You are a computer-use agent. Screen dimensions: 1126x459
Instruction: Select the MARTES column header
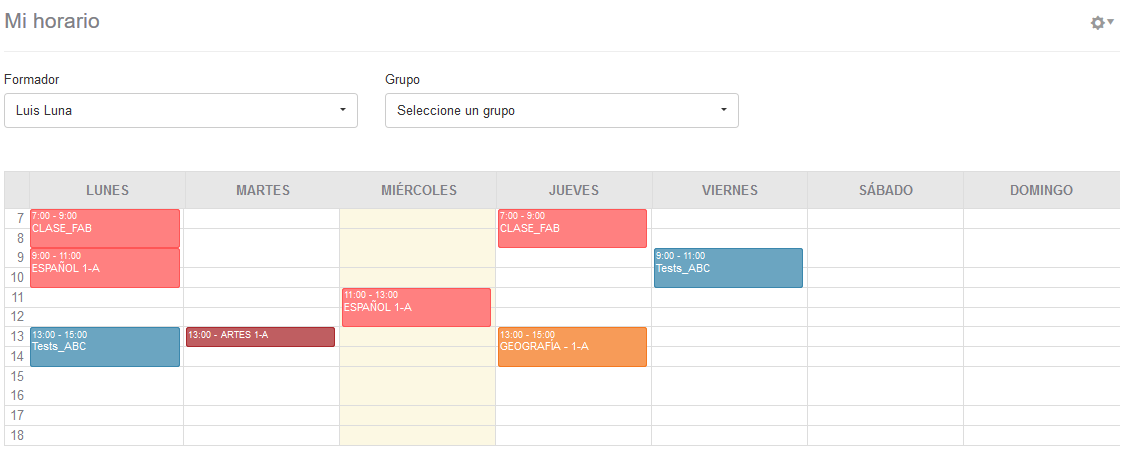[263, 190]
